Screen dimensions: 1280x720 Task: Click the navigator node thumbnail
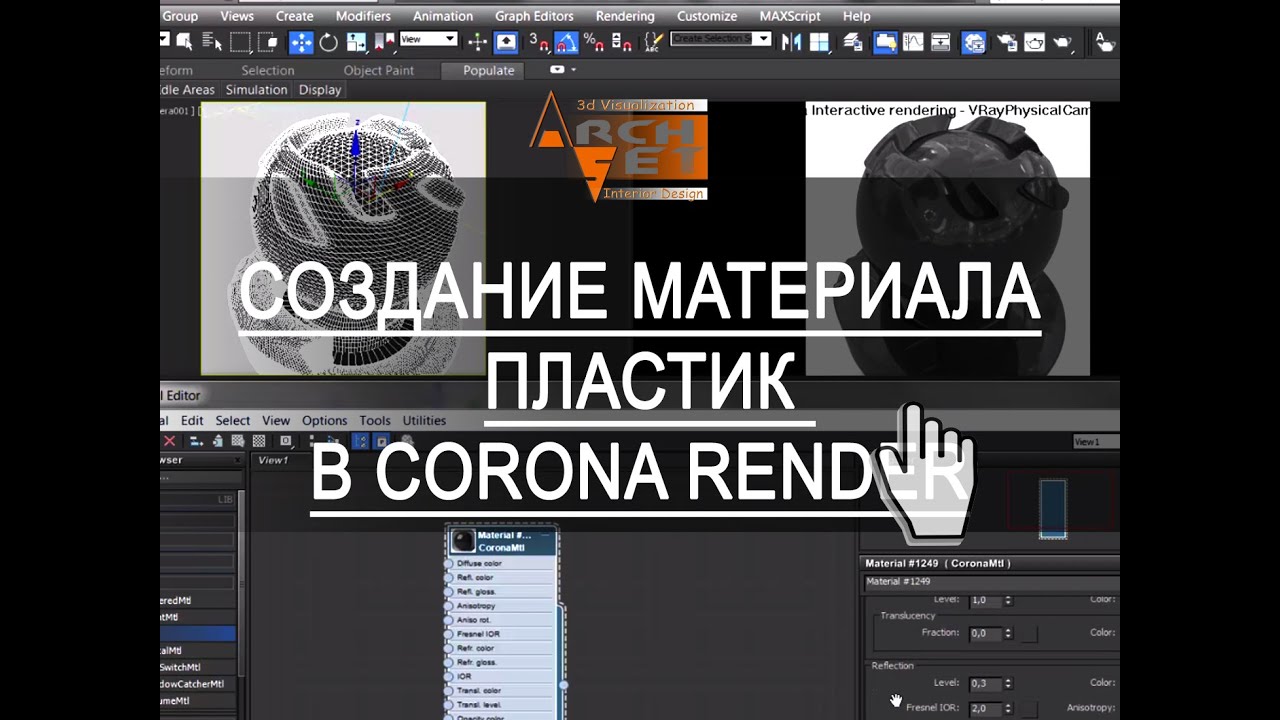1053,508
